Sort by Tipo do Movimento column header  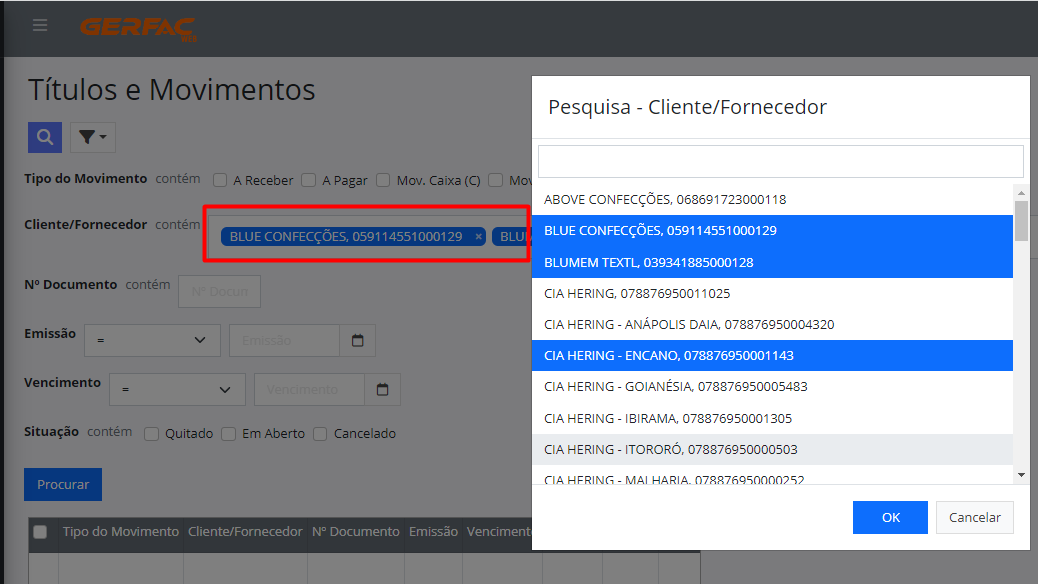120,532
